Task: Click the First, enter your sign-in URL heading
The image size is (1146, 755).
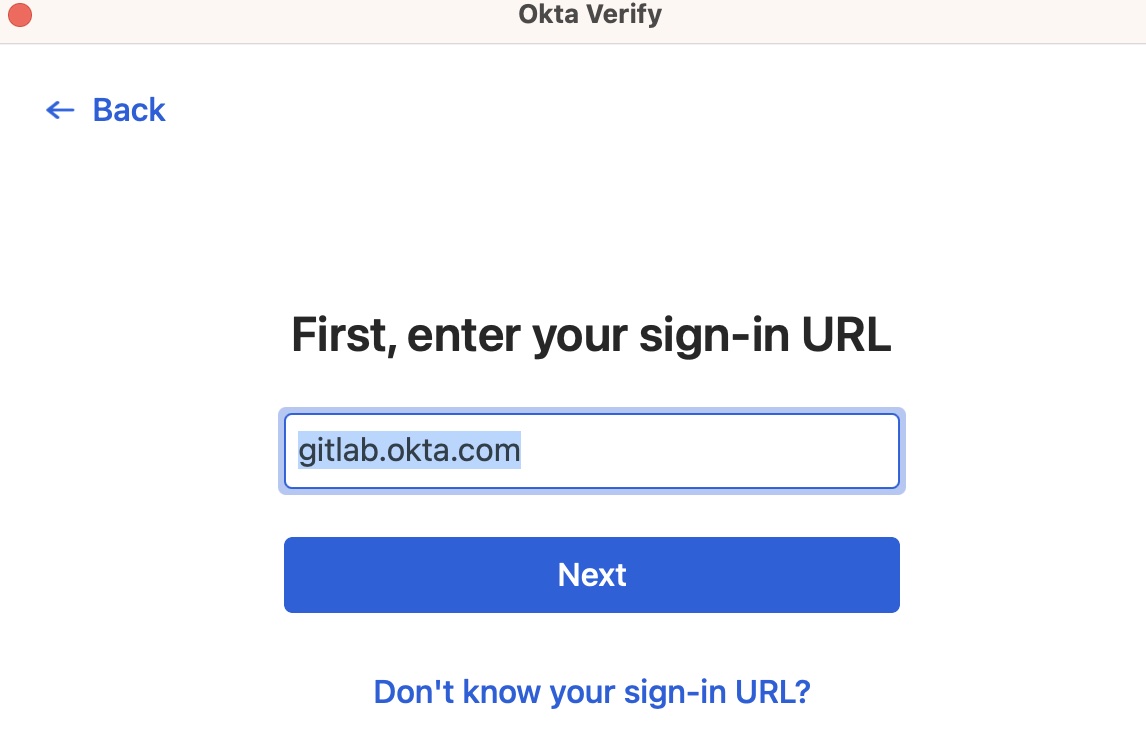Action: coord(591,335)
